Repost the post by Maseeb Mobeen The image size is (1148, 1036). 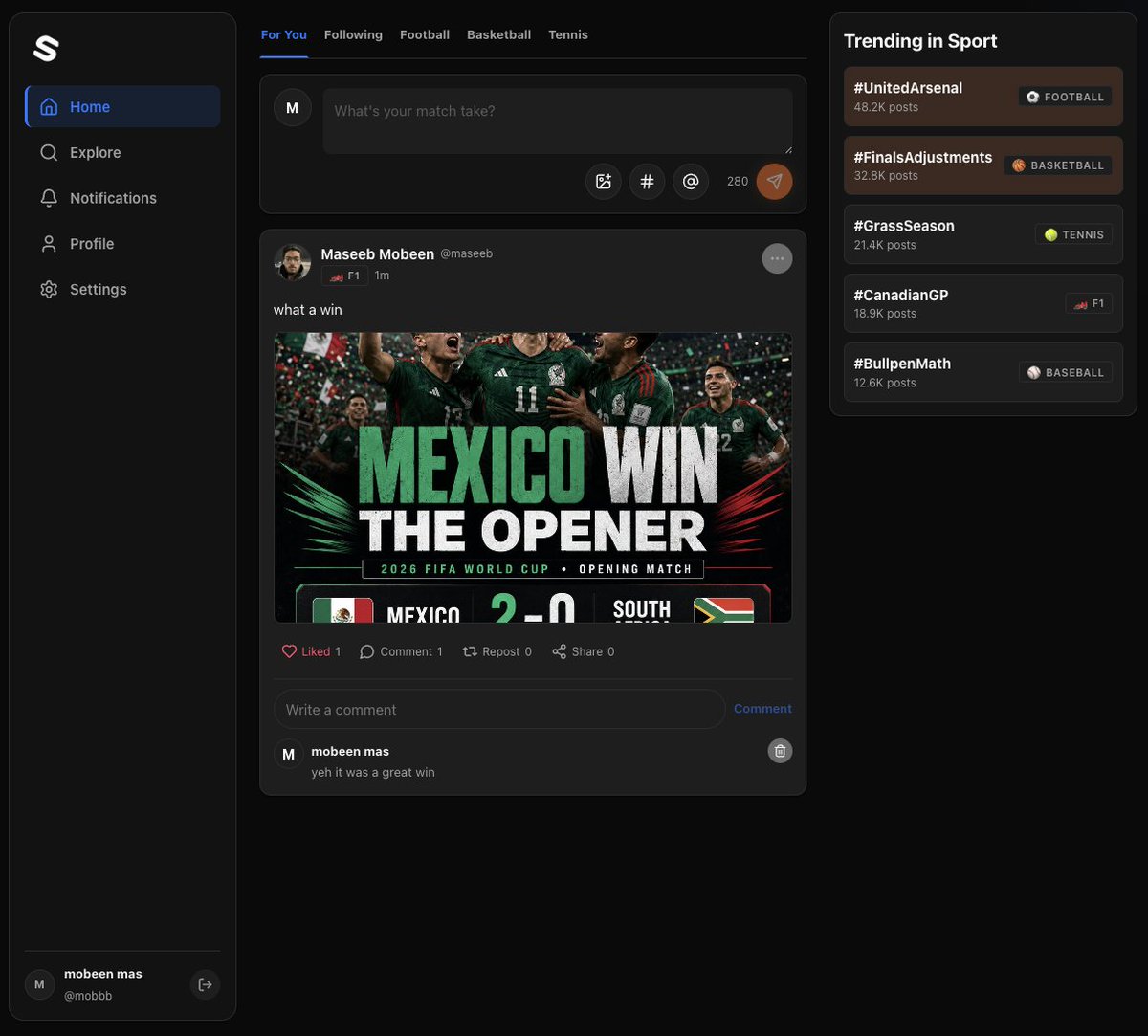click(x=497, y=651)
